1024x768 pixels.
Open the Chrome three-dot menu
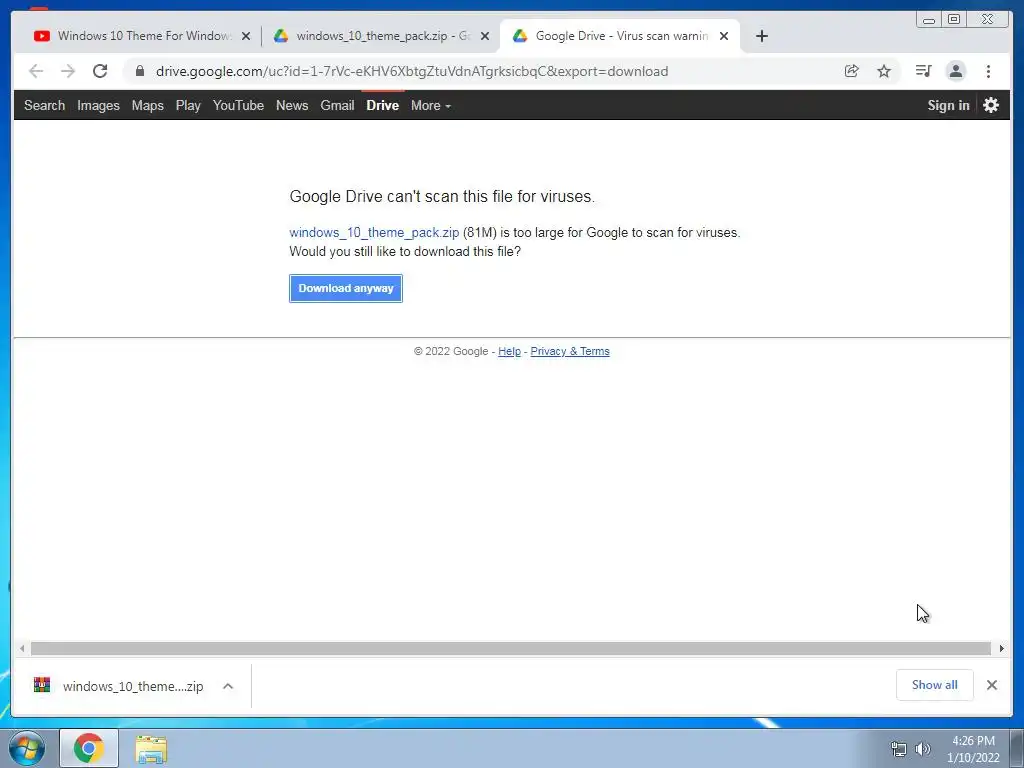[x=989, y=71]
